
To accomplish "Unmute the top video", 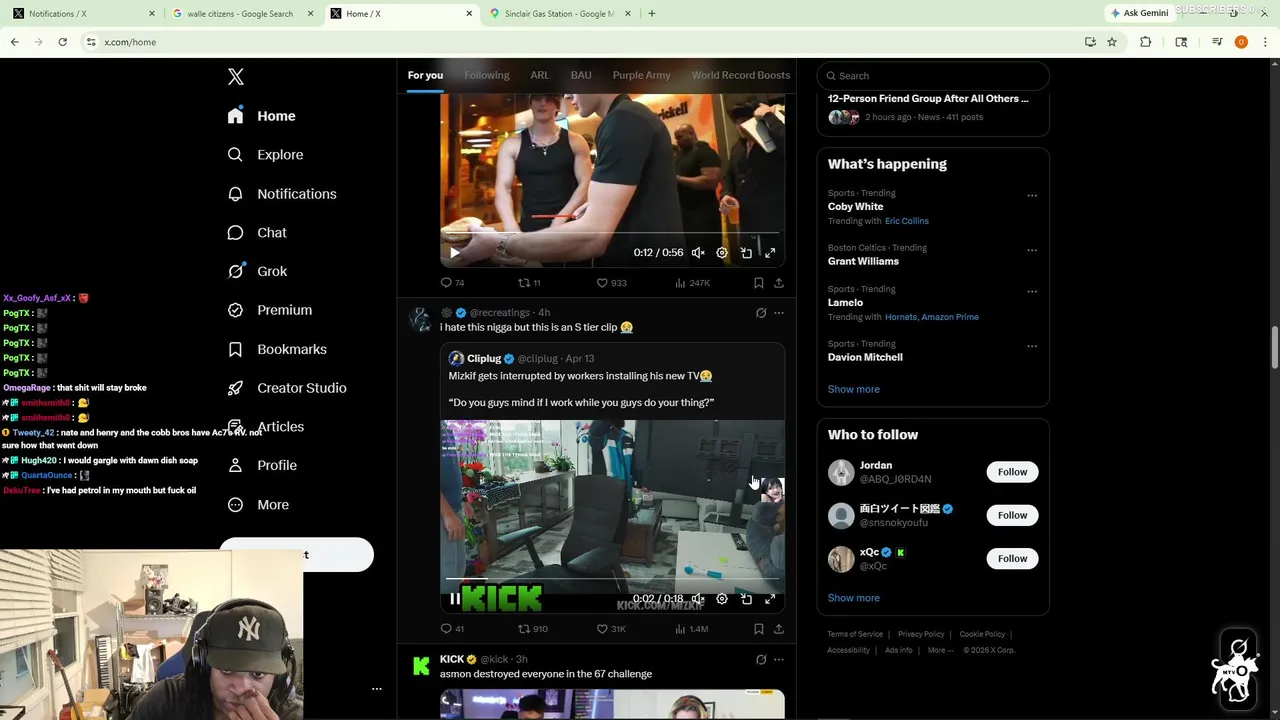I will click(698, 253).
